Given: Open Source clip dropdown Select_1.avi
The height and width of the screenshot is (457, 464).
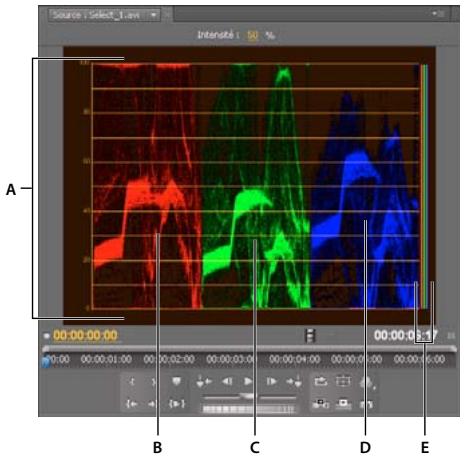Looking at the screenshot, I should 104,15.
